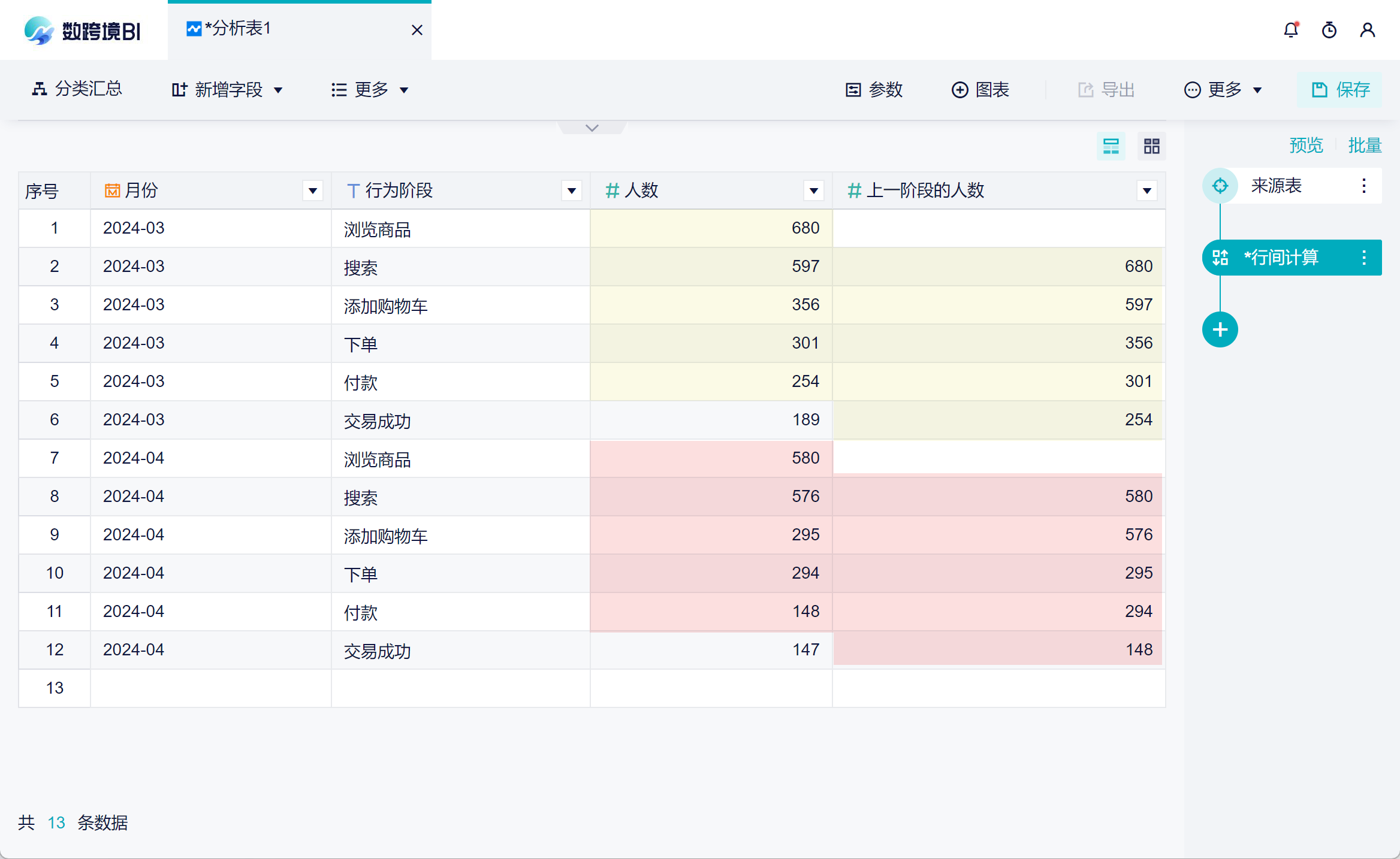Expand the 月份 column dropdown
Viewport: 1400px width, 859px height.
[313, 191]
